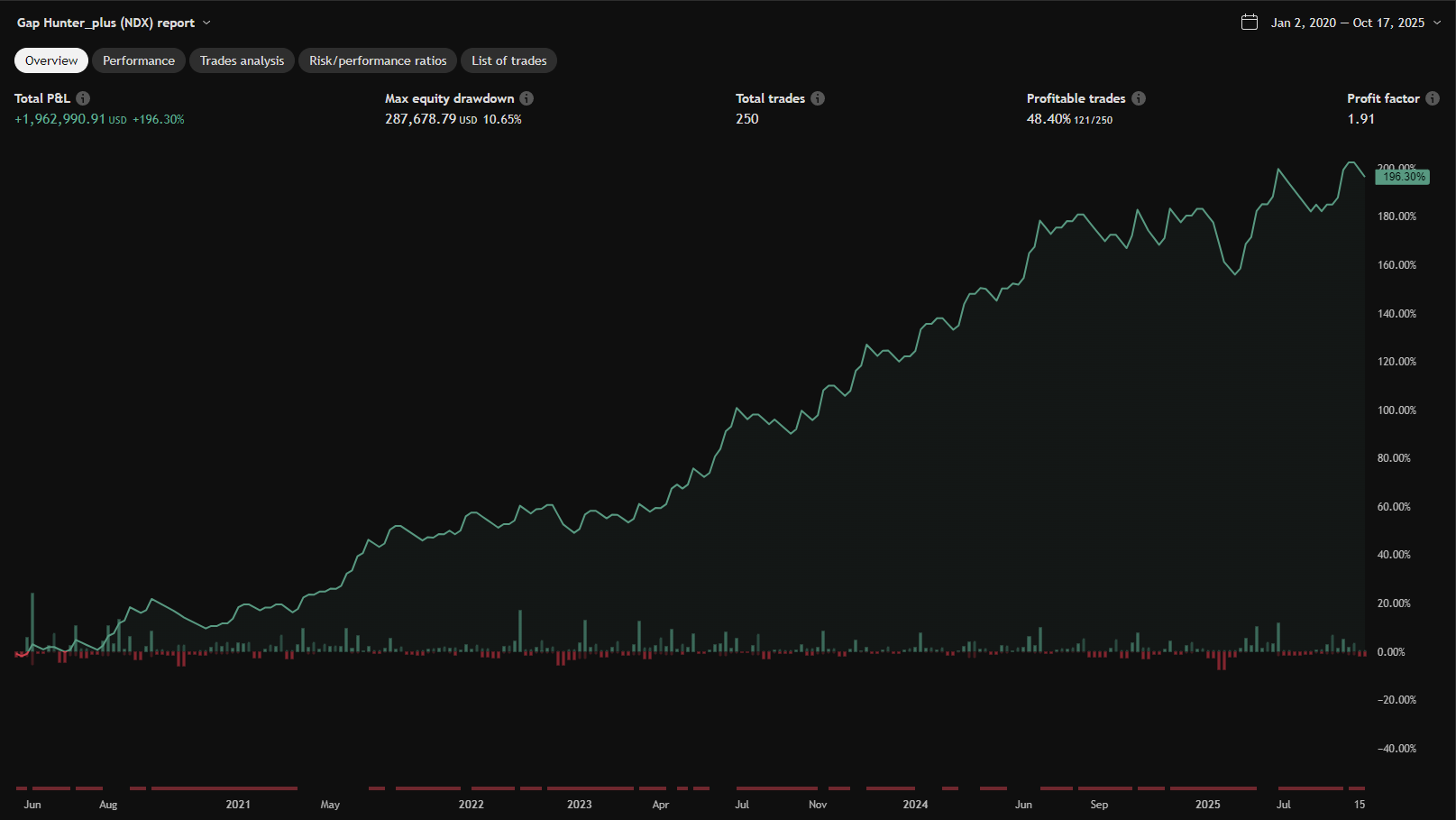Open the Jan 2, 2020 — Oct 17, 2025 range

(x=1347, y=23)
